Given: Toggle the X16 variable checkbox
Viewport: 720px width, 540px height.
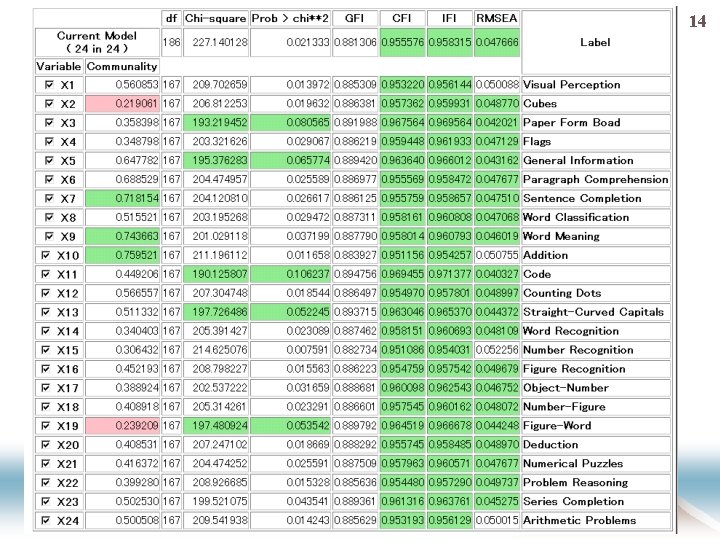Looking at the screenshot, I should point(45,369).
